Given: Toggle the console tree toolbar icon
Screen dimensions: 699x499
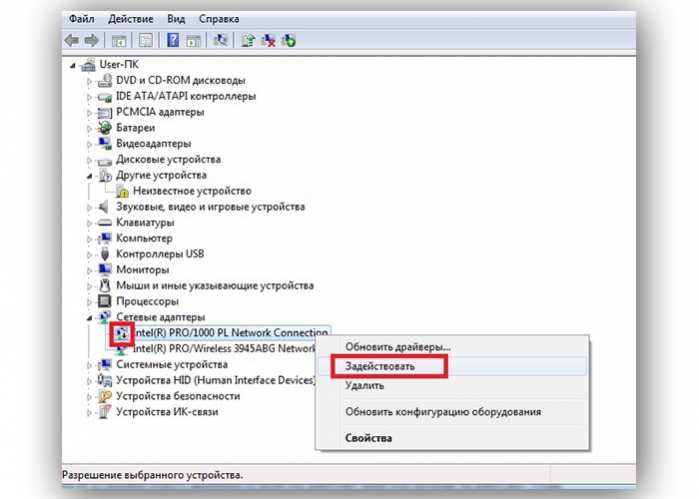Looking at the screenshot, I should tap(119, 41).
